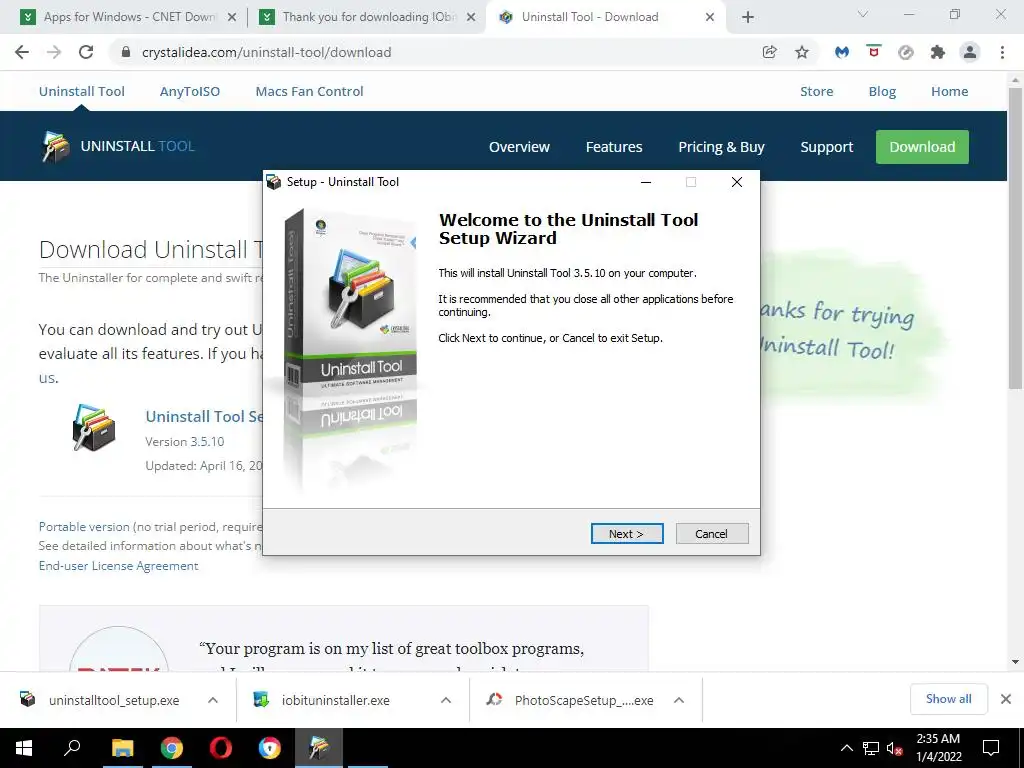Screen dimensions: 1024x768
Task: Open the End-user License Agreement link
Action: point(118,566)
